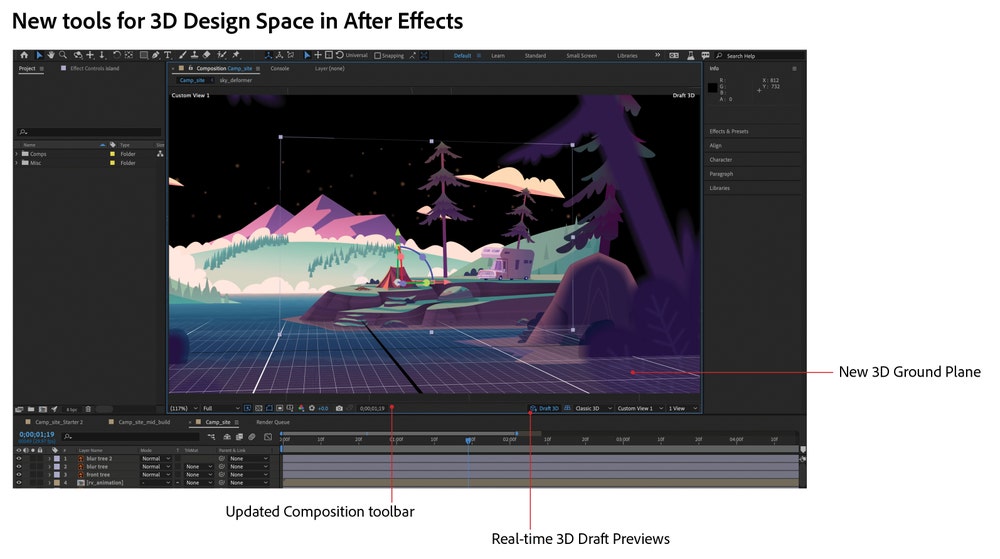This screenshot has width=1000, height=559.
Task: Select the Hand tool
Action: tap(51, 55)
